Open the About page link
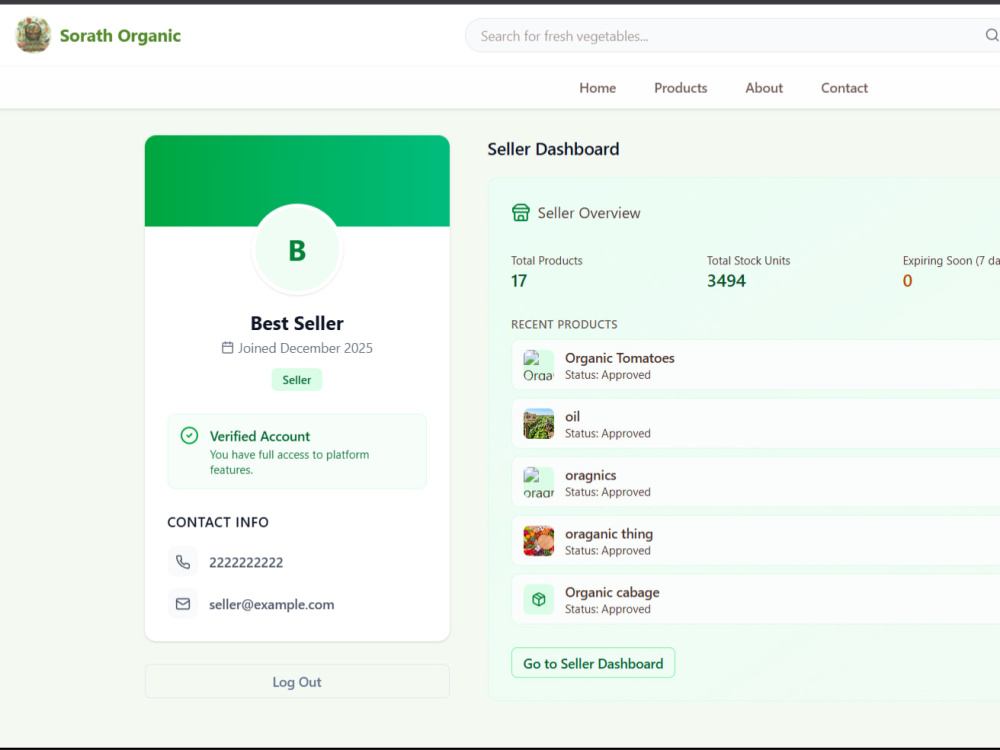1000x750 pixels. click(764, 88)
